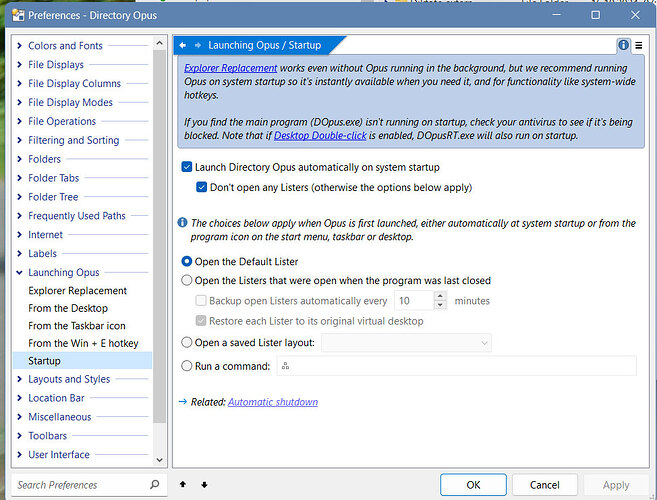Click the Directory Opus title bar icon
Image resolution: width=657 pixels, height=500 pixels.
point(18,15)
